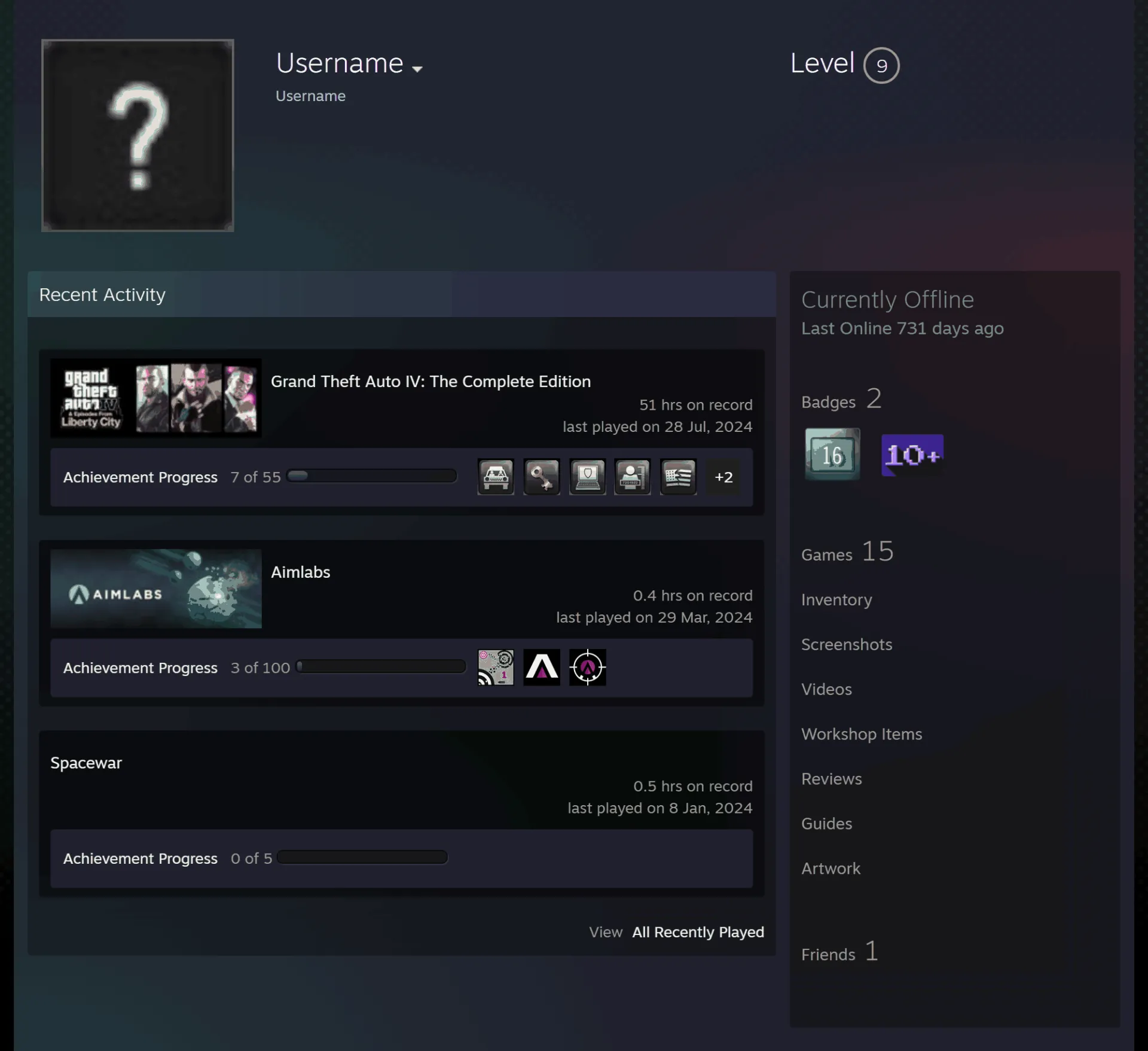Open the Videos section

click(x=826, y=689)
